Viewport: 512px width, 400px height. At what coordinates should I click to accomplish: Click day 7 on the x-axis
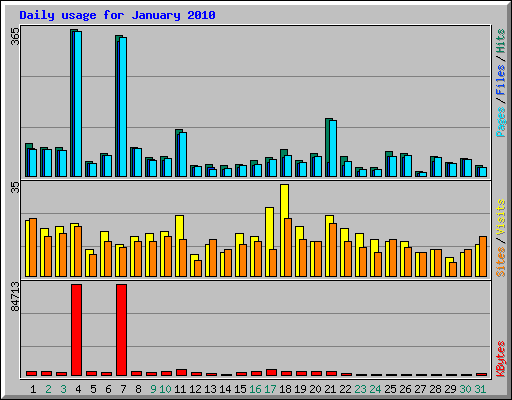[x=123, y=389]
